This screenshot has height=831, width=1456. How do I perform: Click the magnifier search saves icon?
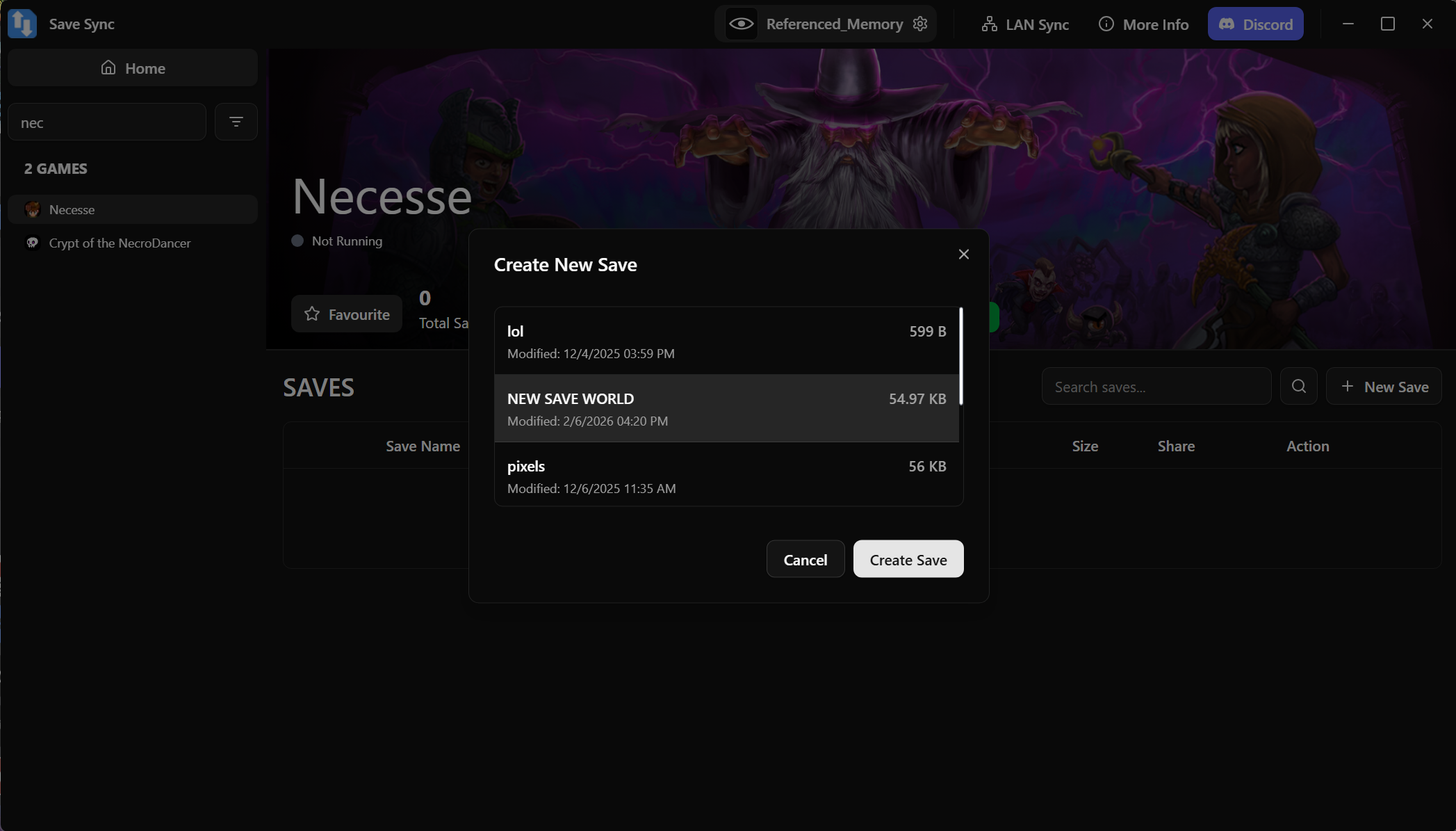[1298, 386]
